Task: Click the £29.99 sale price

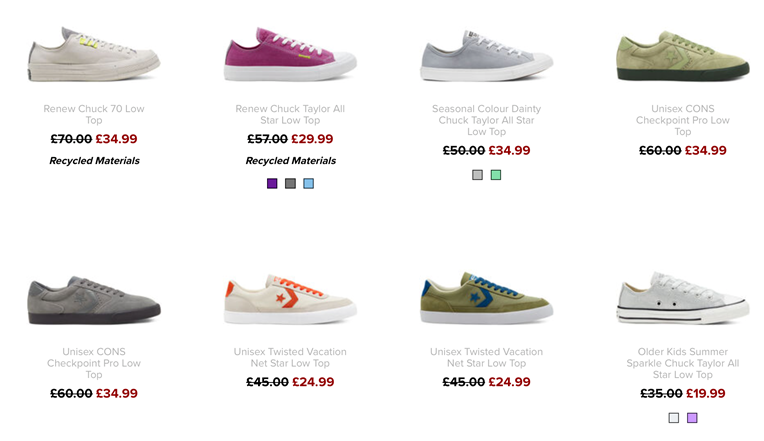Action: coord(312,139)
